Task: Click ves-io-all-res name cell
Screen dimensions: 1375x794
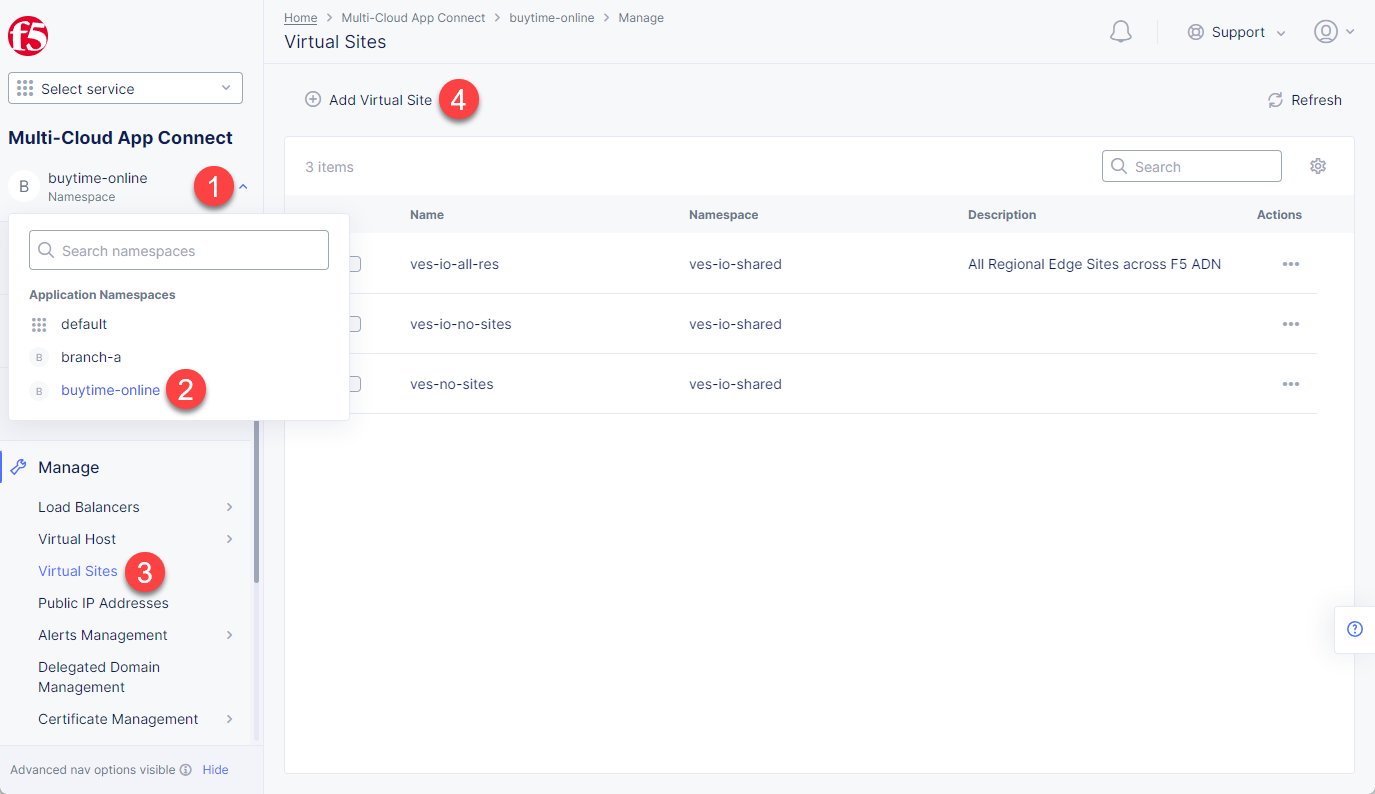Action: point(454,264)
